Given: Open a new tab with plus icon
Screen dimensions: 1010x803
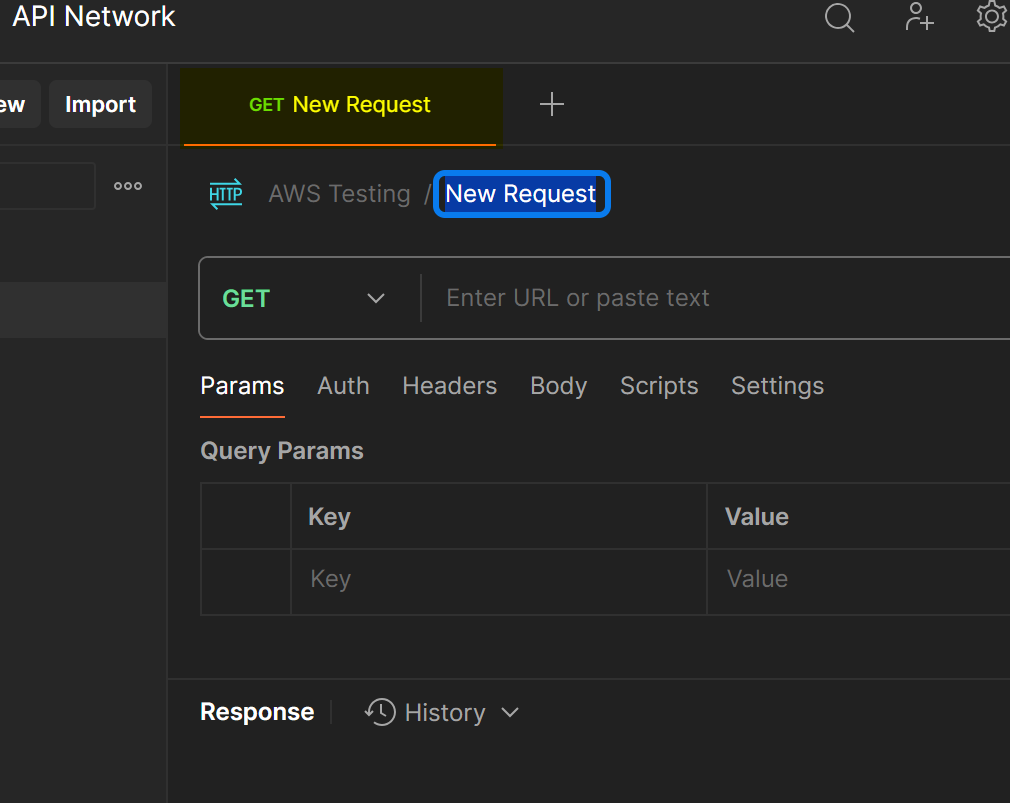Looking at the screenshot, I should coord(552,105).
